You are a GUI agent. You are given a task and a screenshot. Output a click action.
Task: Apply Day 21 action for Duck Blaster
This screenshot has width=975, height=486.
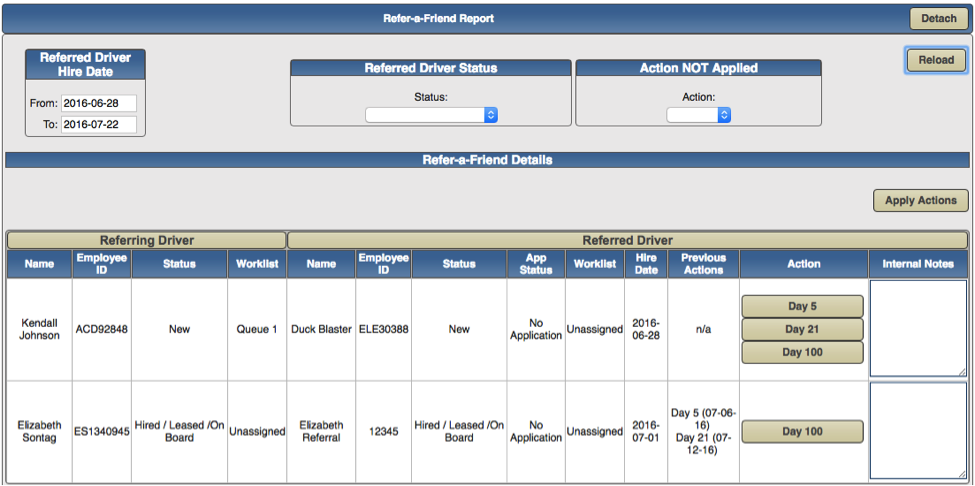tap(802, 329)
